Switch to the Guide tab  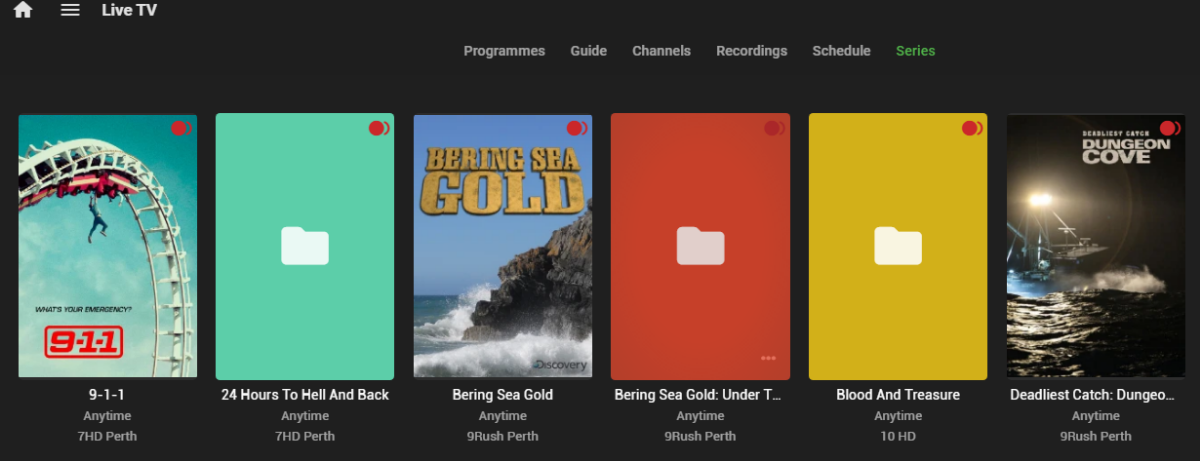tap(588, 51)
